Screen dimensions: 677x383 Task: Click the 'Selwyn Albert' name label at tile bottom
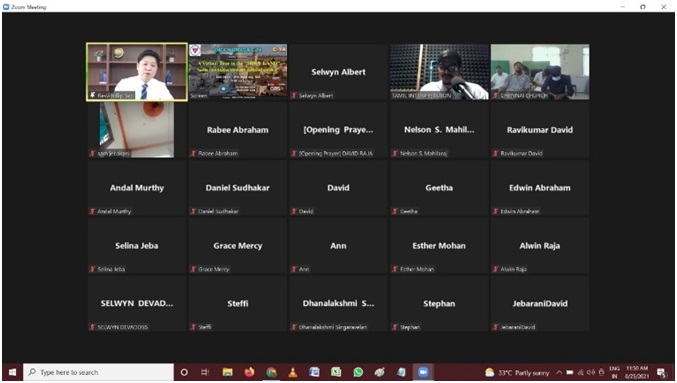[316, 95]
